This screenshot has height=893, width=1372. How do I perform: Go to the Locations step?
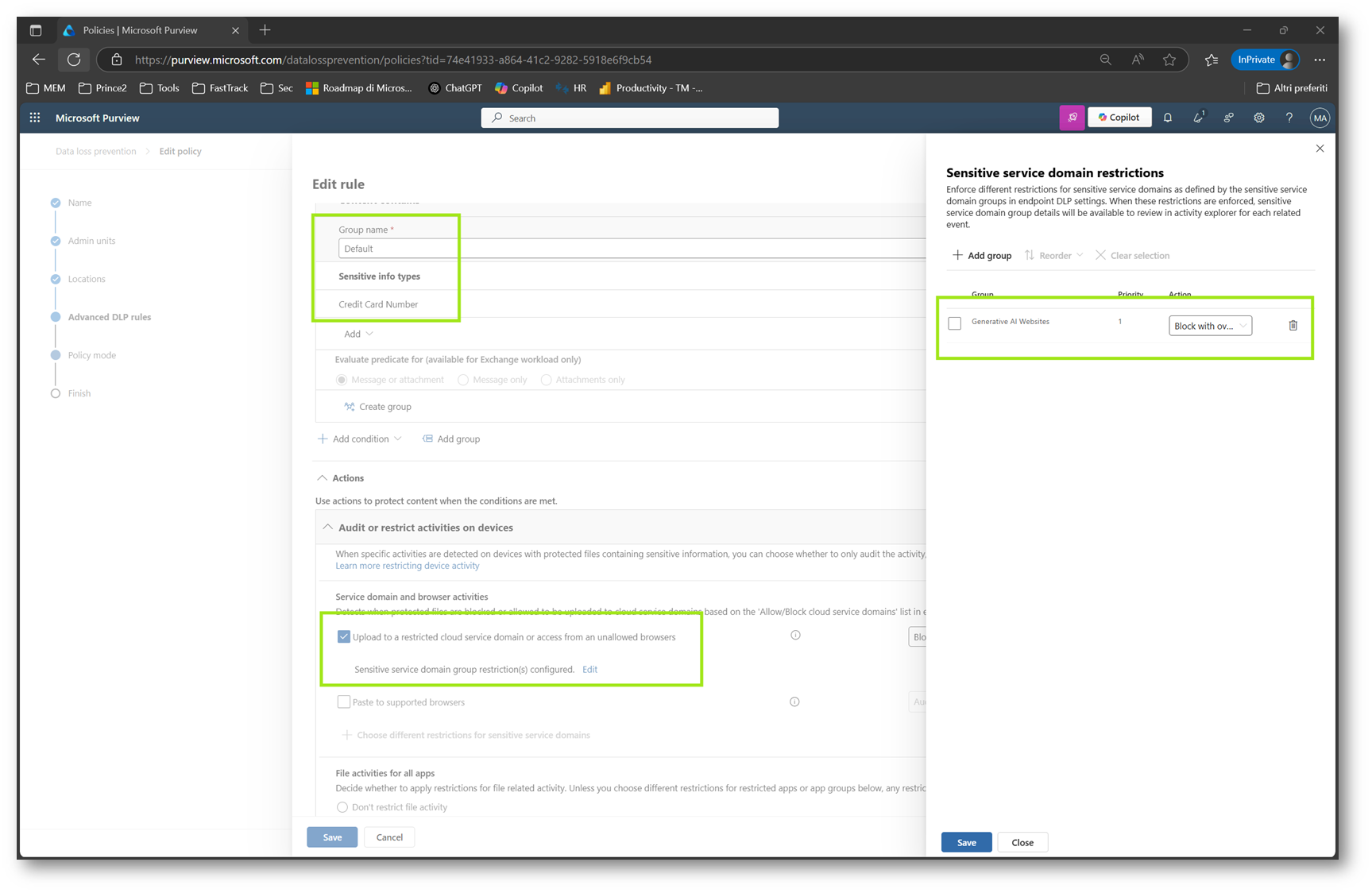click(x=87, y=279)
